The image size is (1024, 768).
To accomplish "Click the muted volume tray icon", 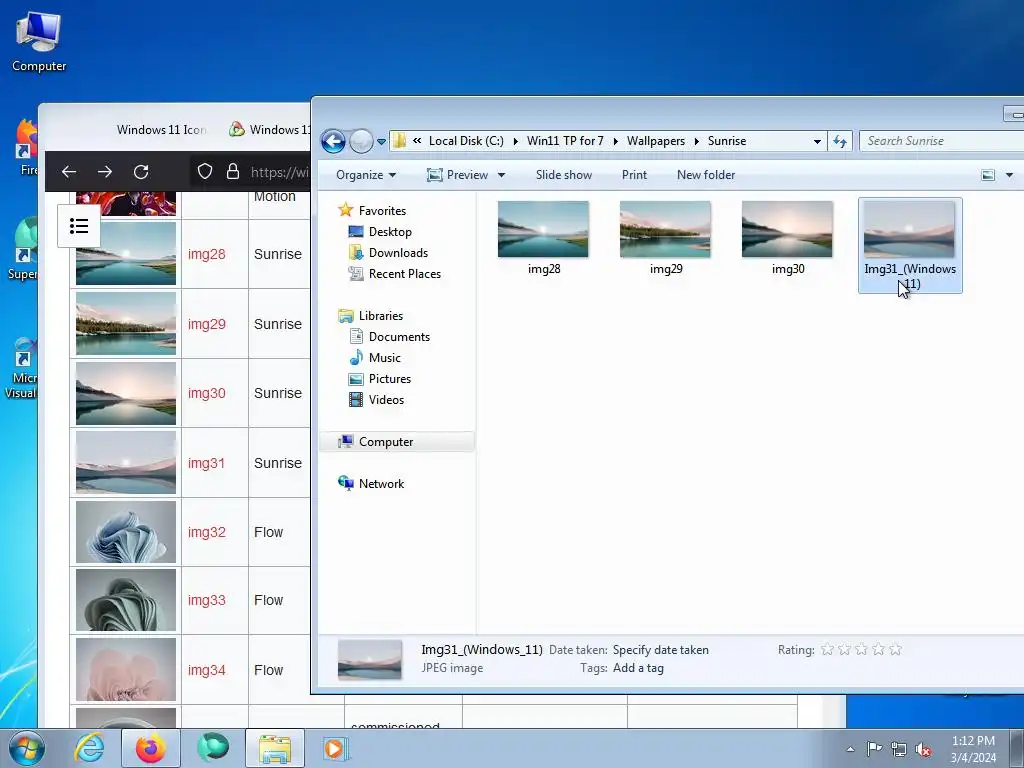I will point(923,750).
